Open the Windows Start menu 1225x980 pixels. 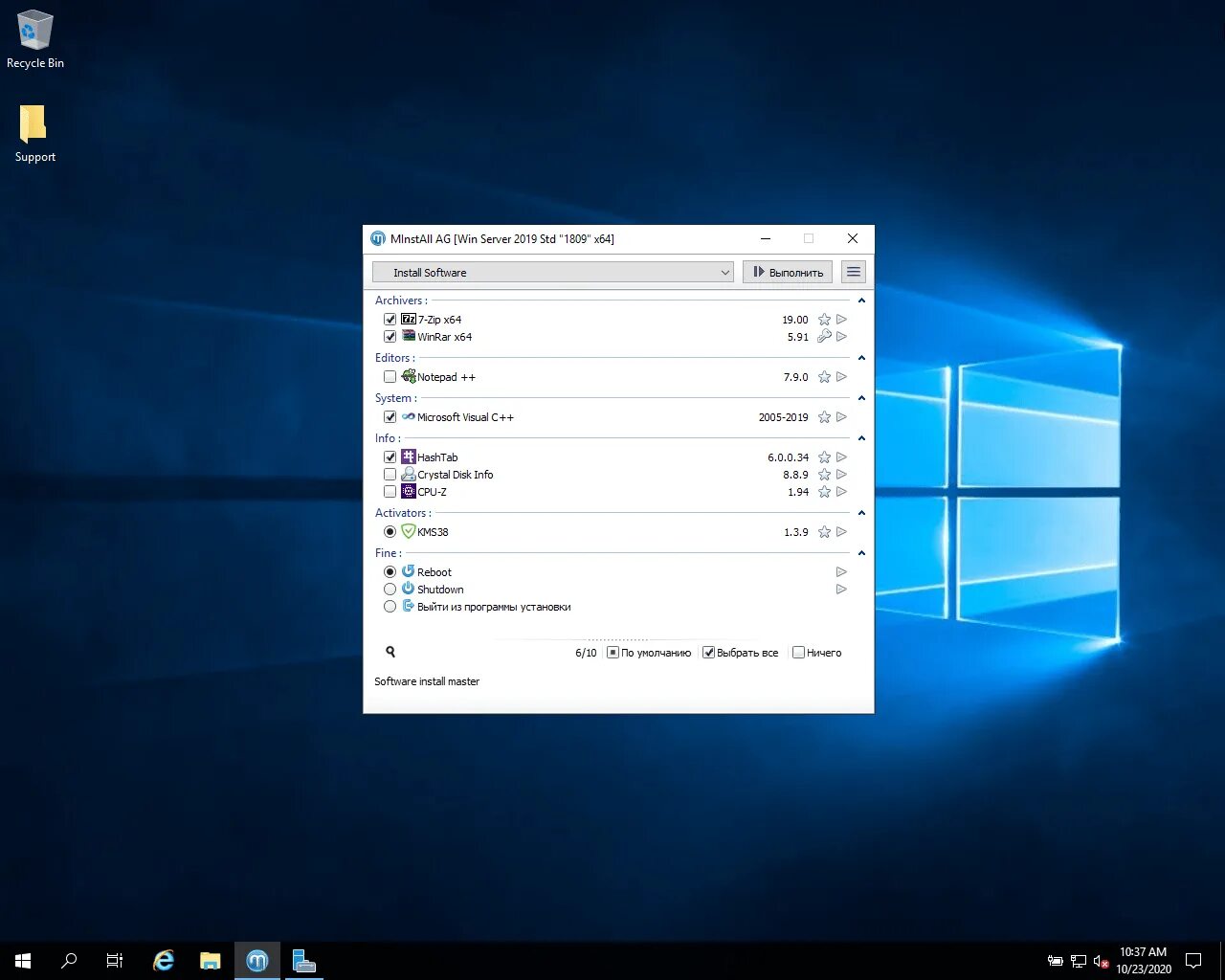pos(23,961)
